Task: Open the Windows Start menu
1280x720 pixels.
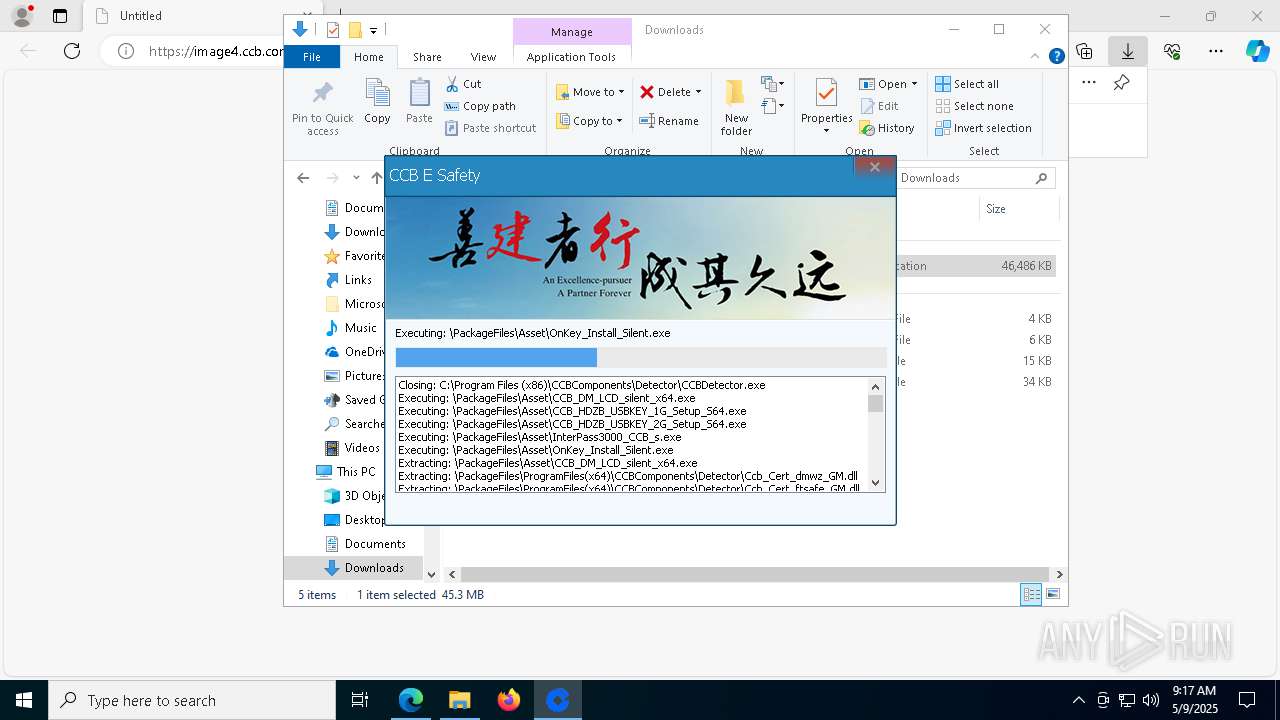Action: [x=24, y=700]
